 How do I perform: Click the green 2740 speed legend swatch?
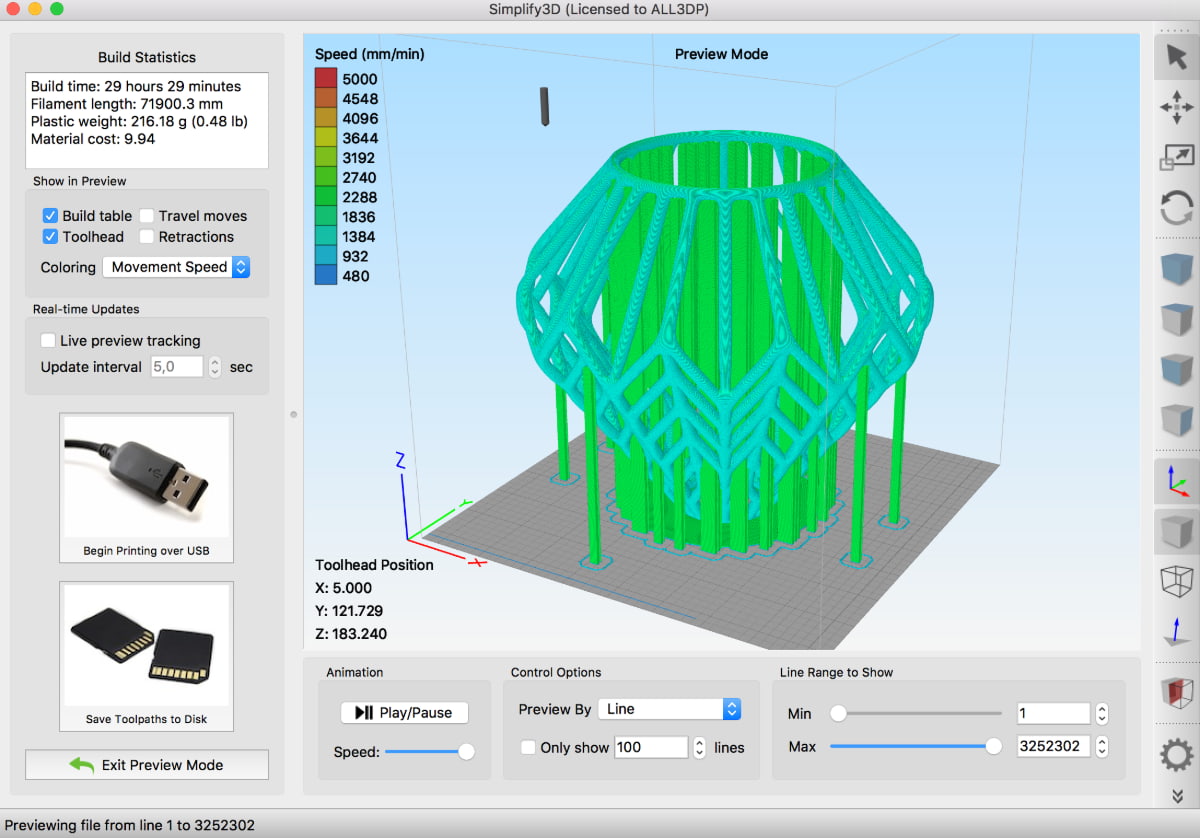[326, 177]
